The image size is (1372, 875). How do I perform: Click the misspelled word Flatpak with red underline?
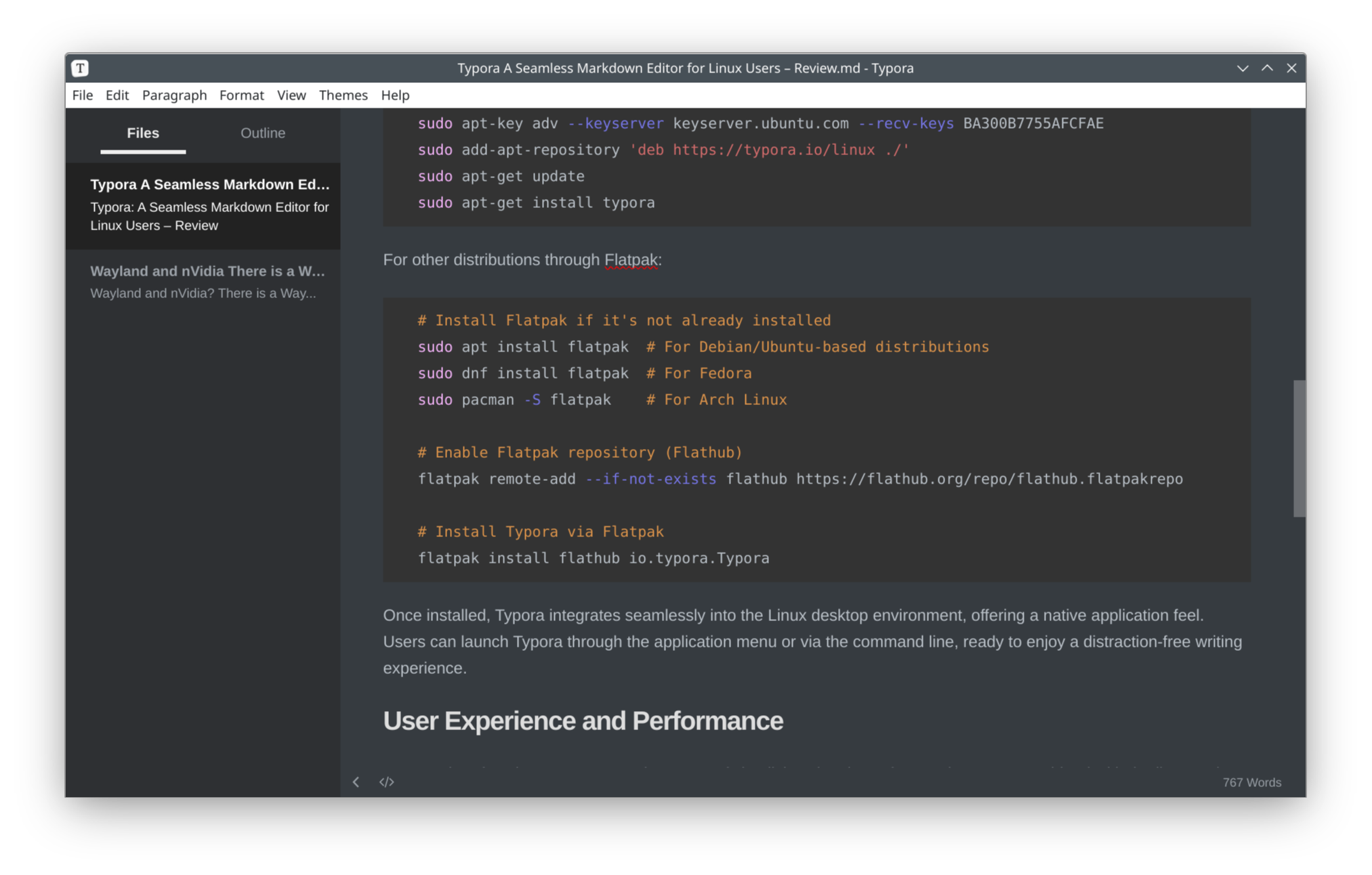[631, 259]
